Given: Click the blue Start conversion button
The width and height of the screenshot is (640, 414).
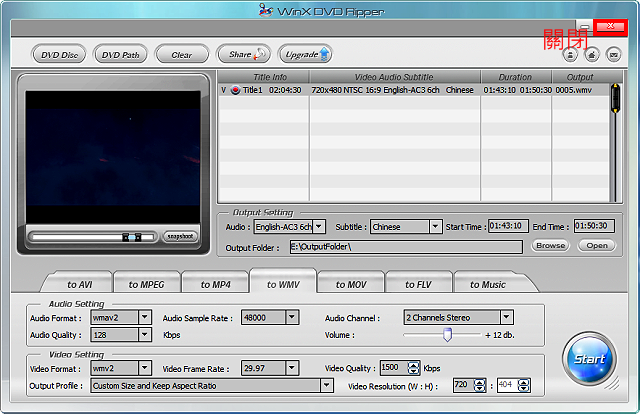Looking at the screenshot, I should [x=589, y=359].
